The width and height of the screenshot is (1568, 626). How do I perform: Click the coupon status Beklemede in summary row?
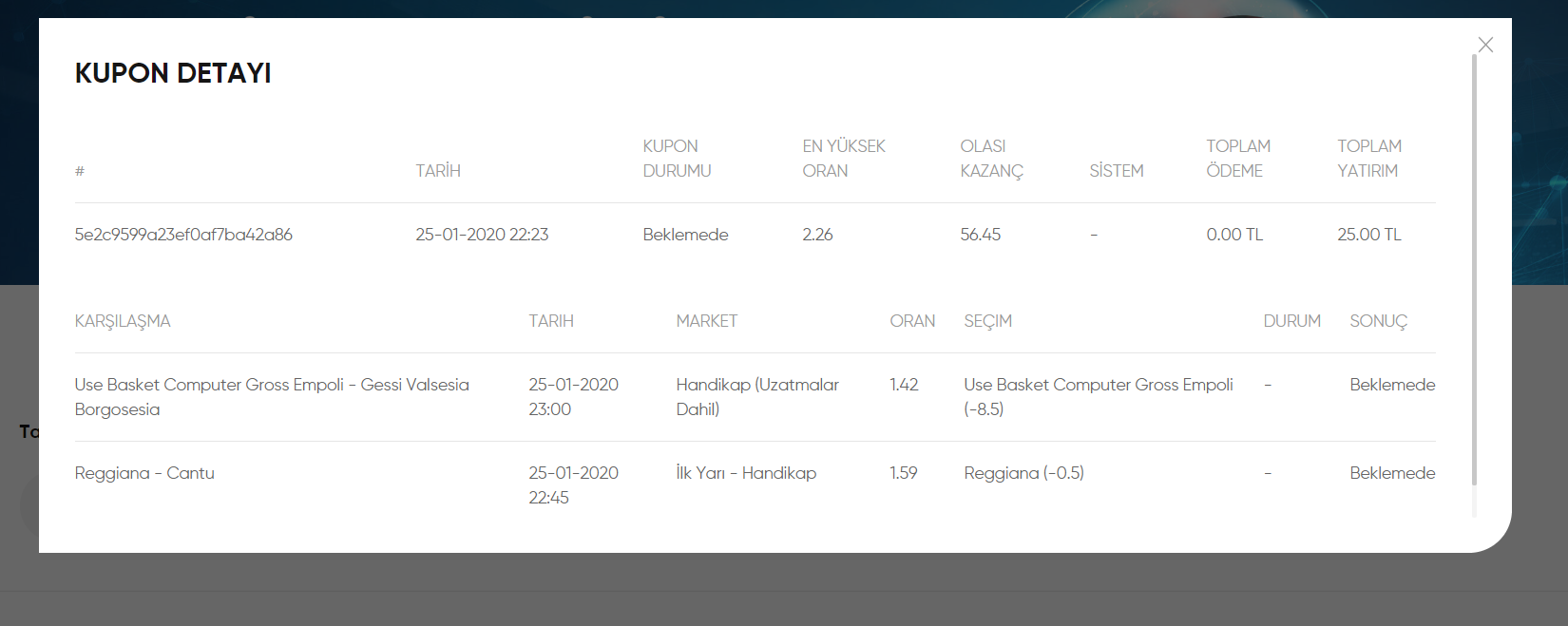pyautogui.click(x=685, y=235)
